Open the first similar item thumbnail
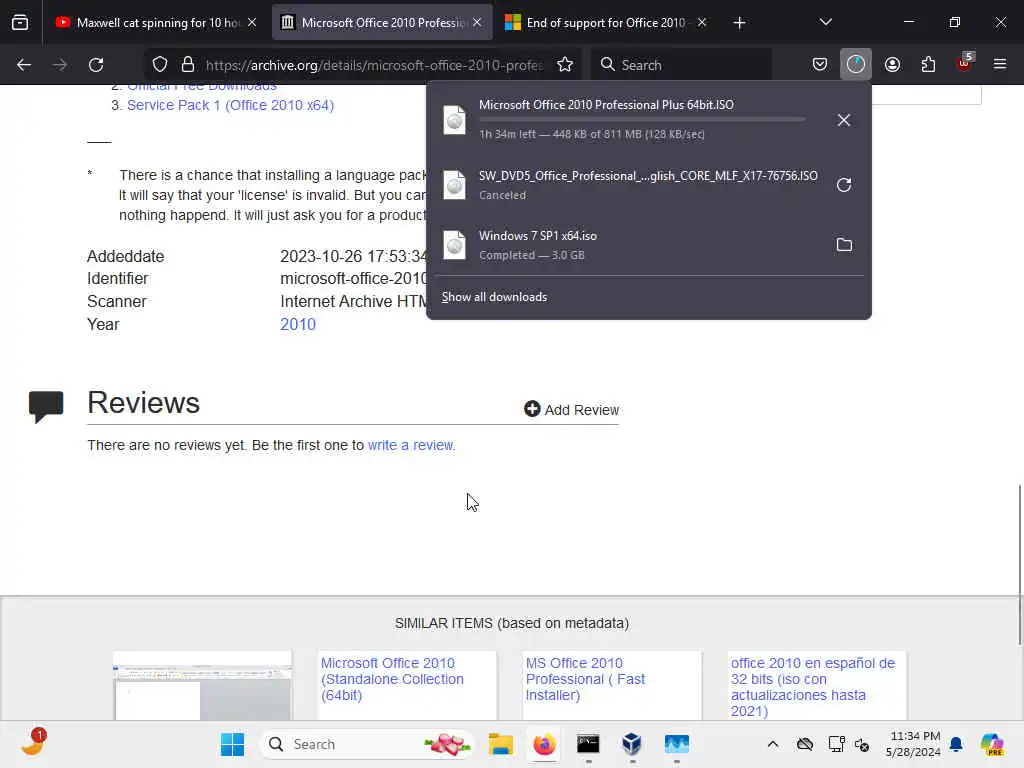1024x768 pixels. point(202,686)
